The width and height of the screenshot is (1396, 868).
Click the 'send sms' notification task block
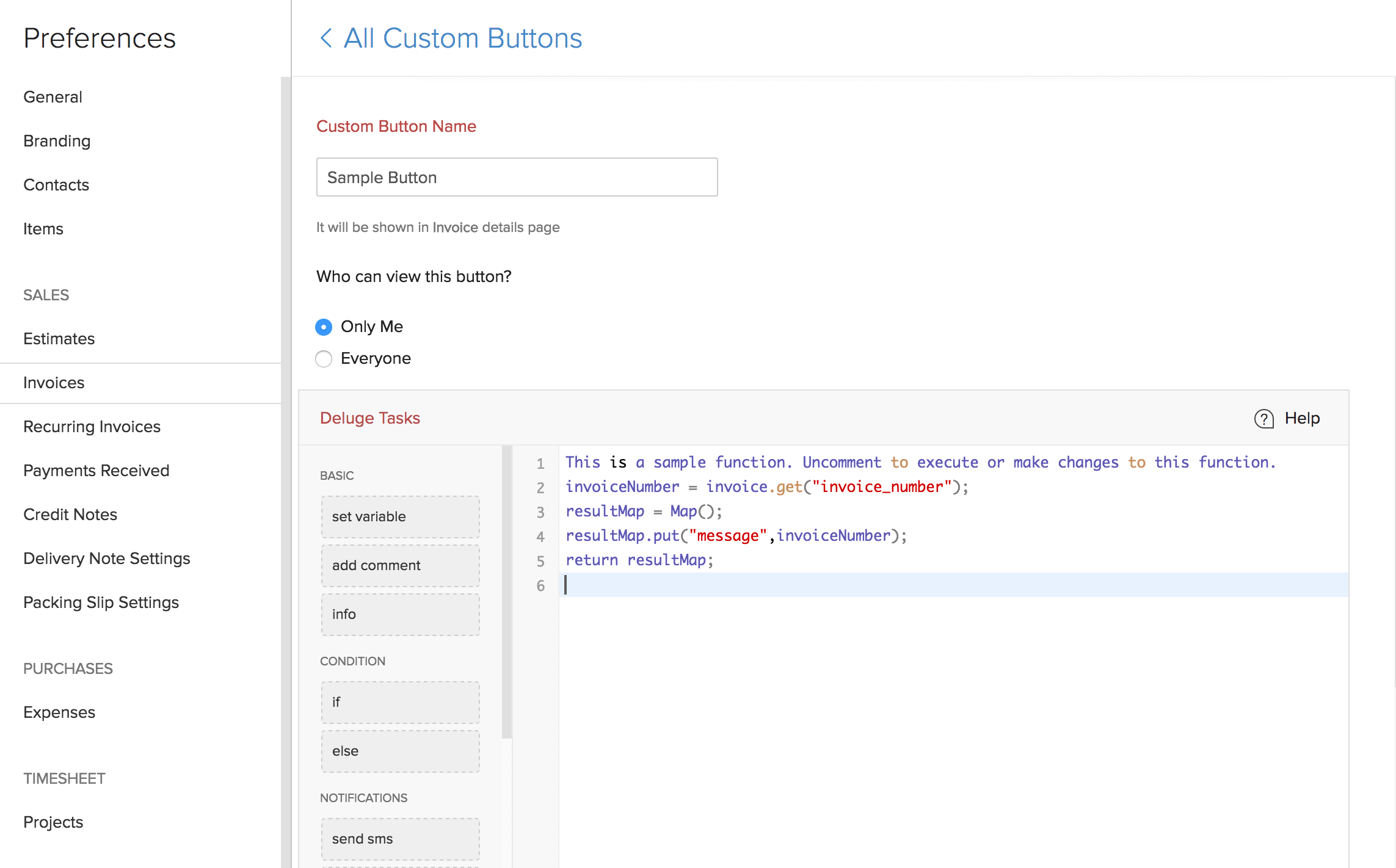click(400, 838)
